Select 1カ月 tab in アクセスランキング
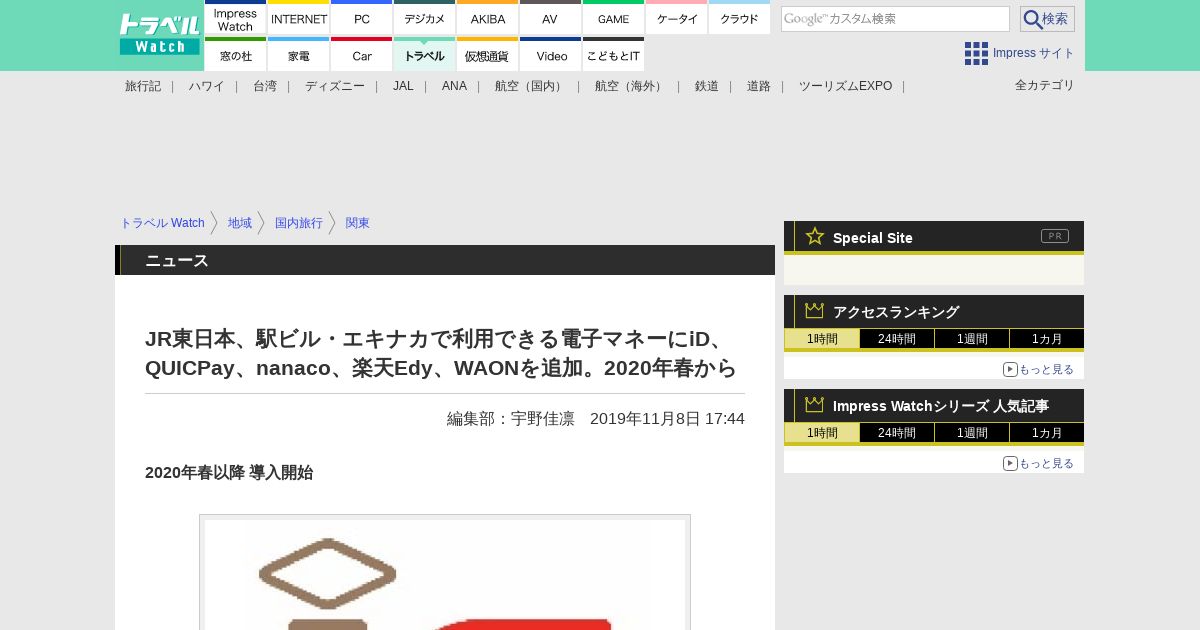 coord(1047,339)
